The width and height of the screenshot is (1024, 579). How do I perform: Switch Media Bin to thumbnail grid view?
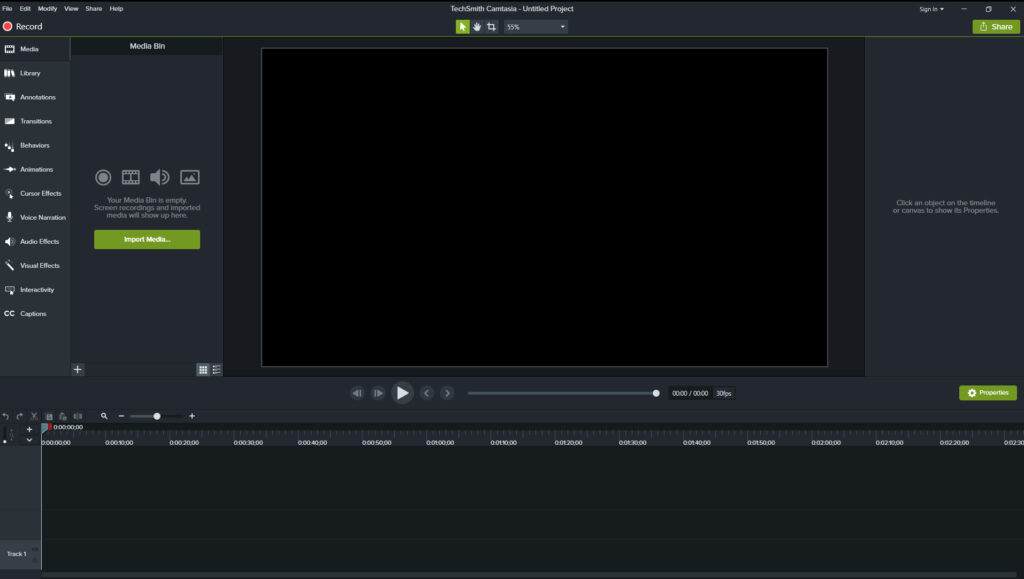coord(203,370)
